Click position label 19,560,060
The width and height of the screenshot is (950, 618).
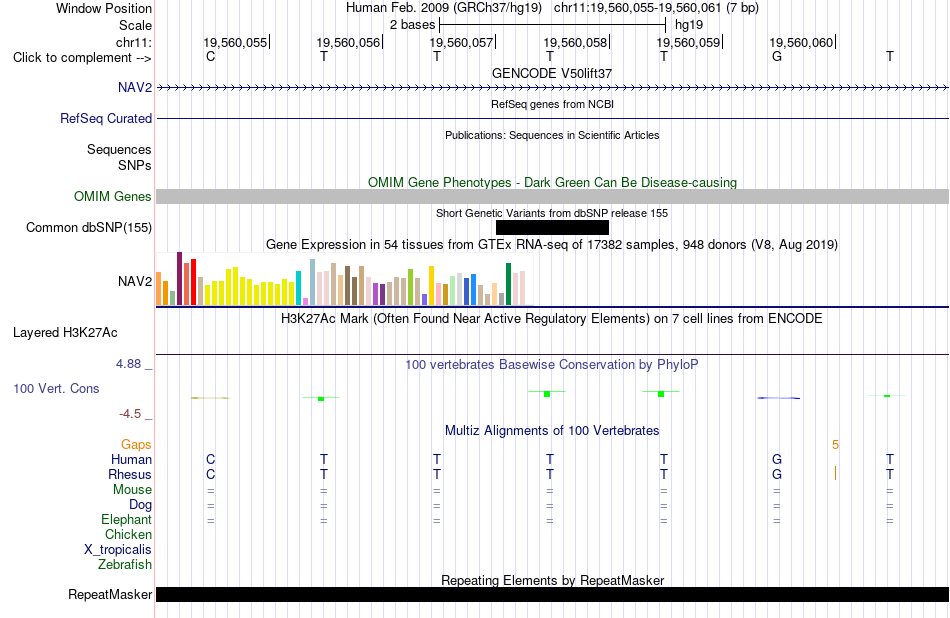801,42
